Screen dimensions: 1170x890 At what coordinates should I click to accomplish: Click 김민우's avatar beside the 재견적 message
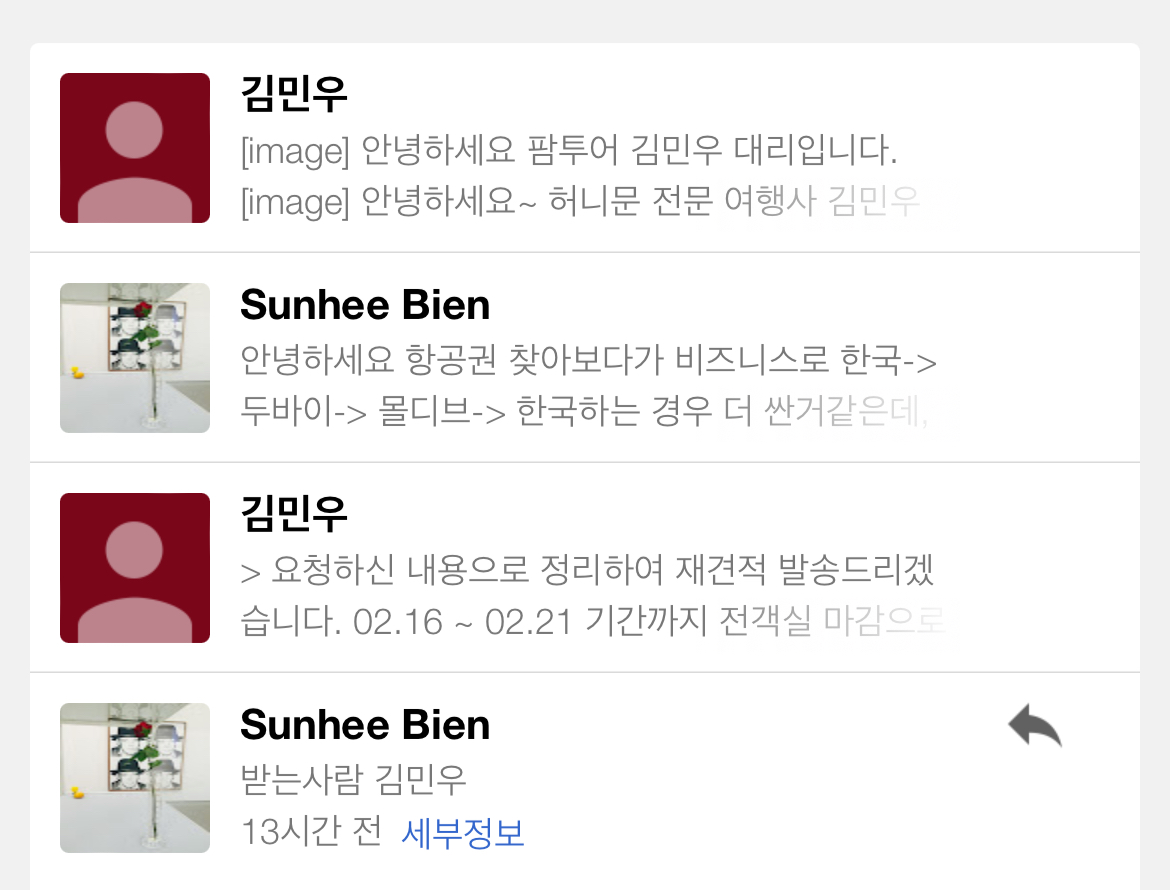[x=135, y=568]
